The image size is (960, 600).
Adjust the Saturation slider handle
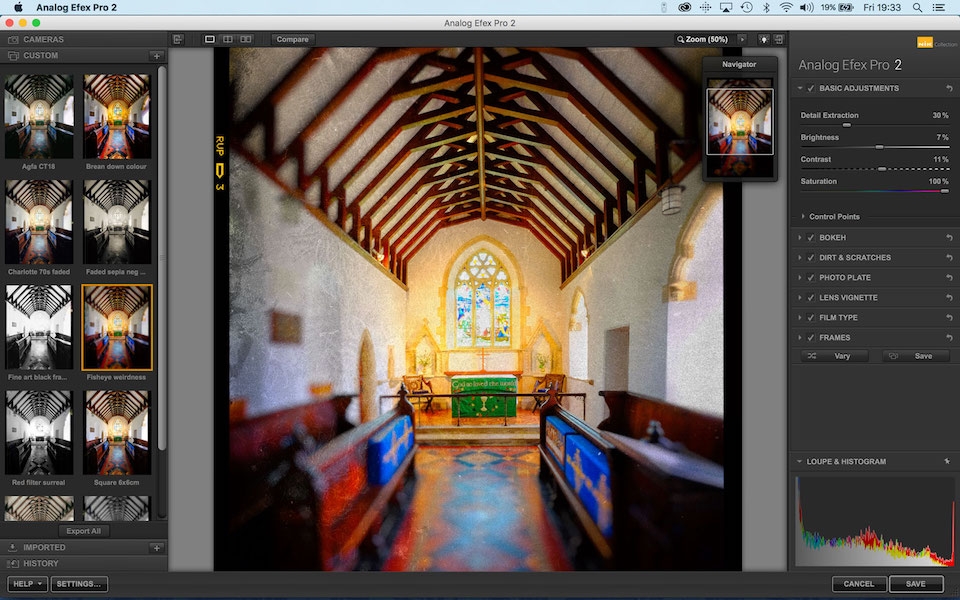(x=945, y=191)
